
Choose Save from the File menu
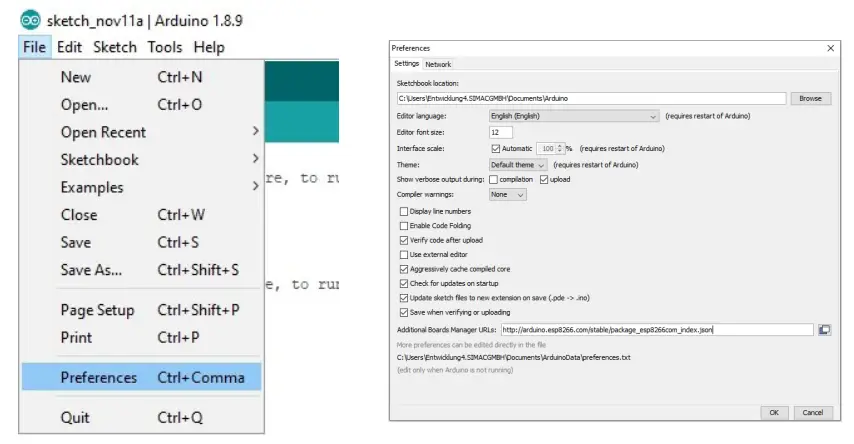pos(142,242)
